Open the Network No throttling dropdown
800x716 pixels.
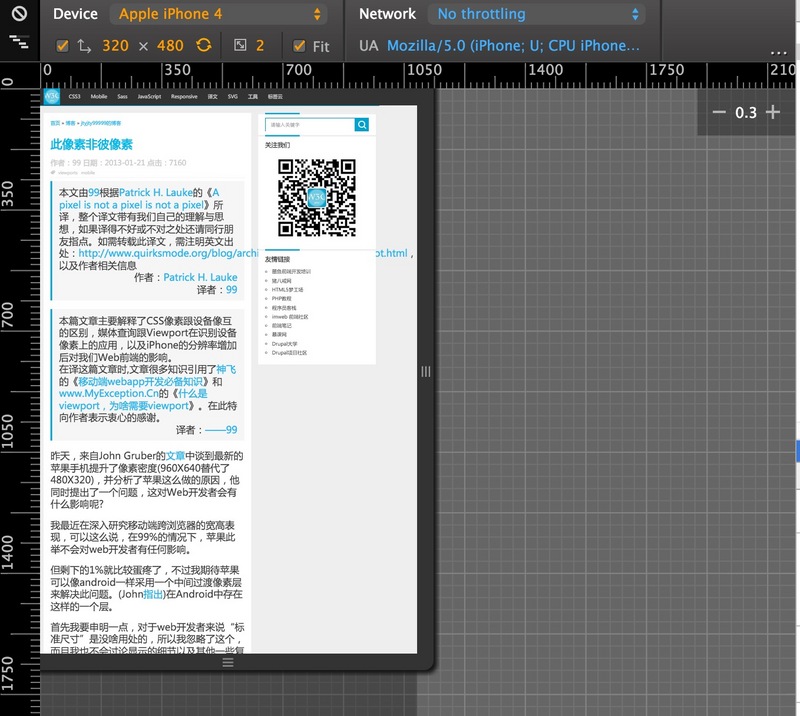coord(537,15)
